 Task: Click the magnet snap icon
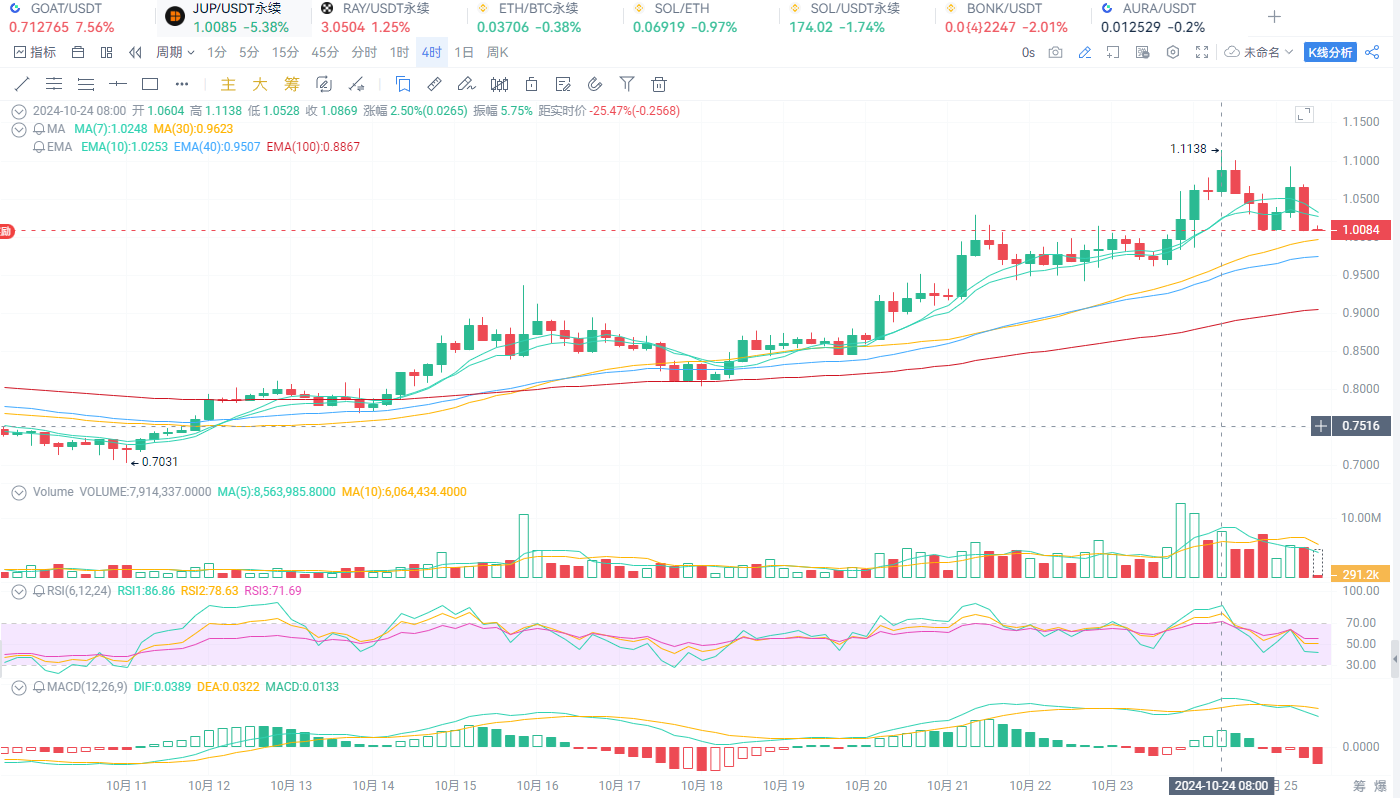[595, 84]
